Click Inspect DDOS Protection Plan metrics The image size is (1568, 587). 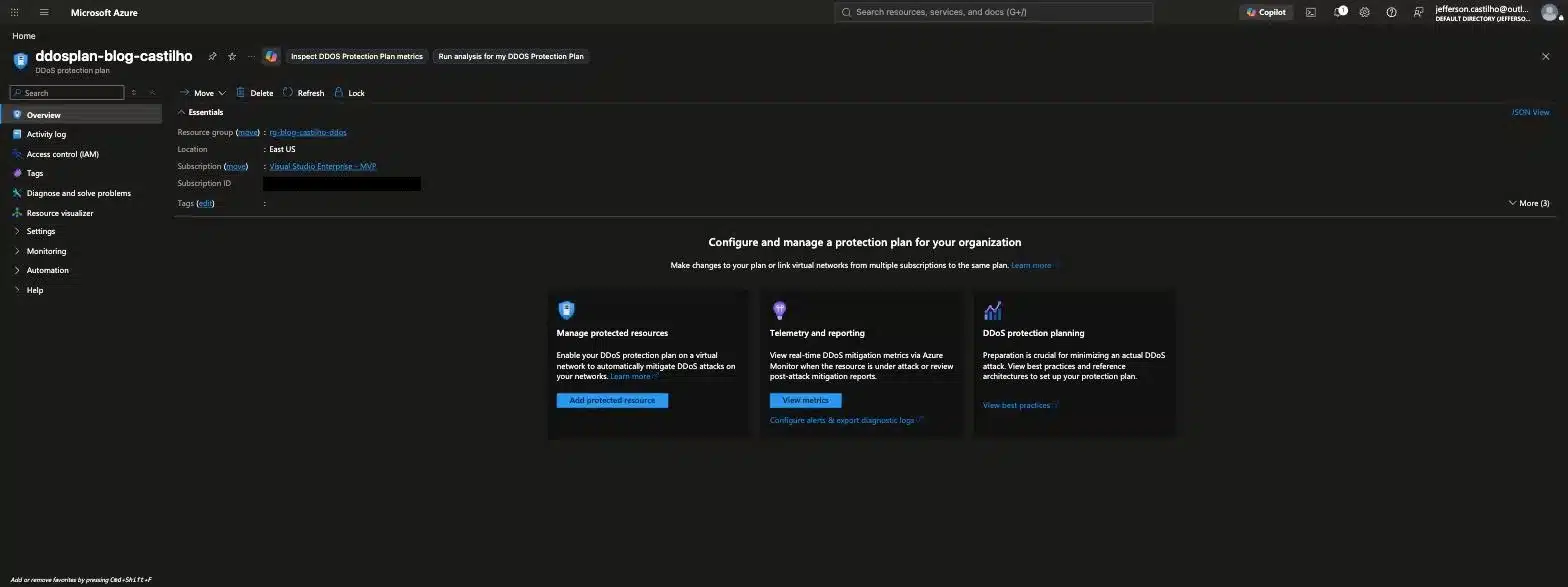pos(357,56)
